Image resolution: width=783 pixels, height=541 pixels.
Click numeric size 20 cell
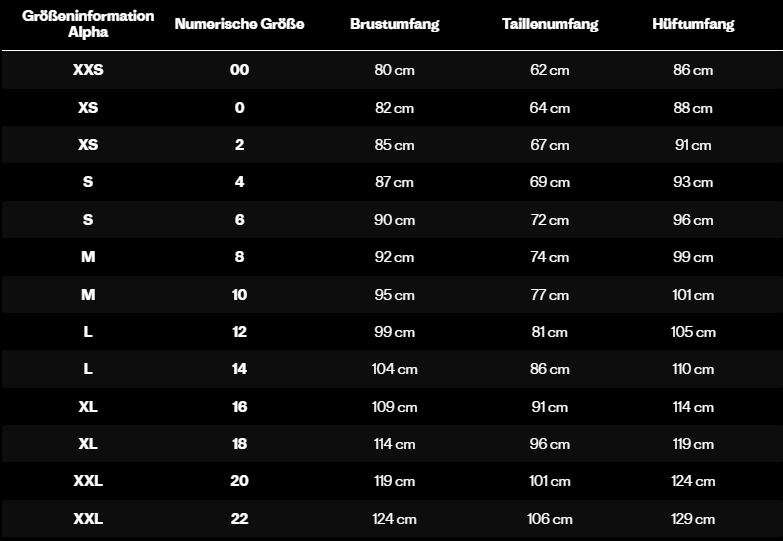pyautogui.click(x=239, y=481)
